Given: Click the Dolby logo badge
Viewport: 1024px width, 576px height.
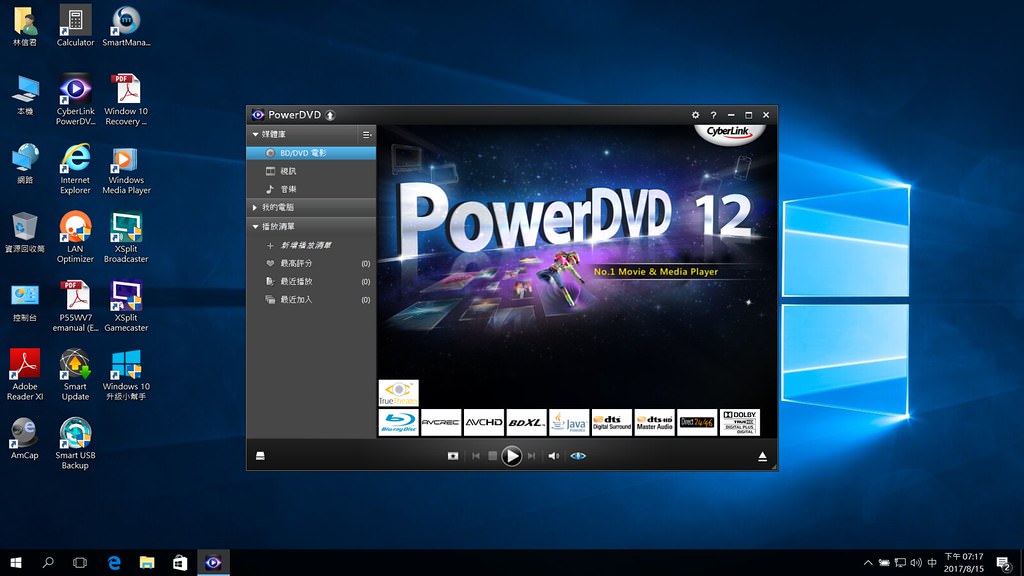Looking at the screenshot, I should 739,423.
